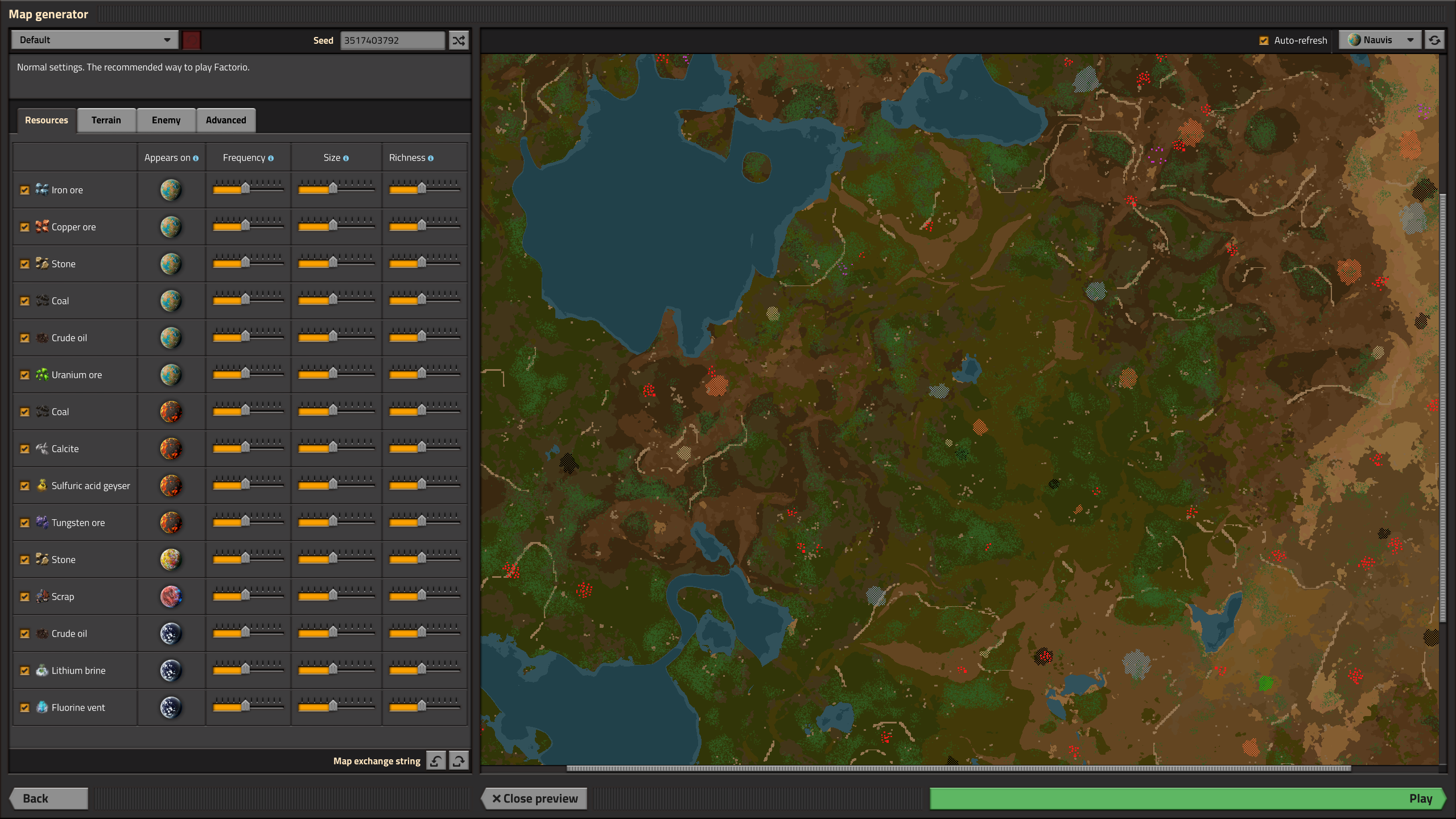Click the export map exchange string icon
The image size is (1456, 819).
click(459, 760)
